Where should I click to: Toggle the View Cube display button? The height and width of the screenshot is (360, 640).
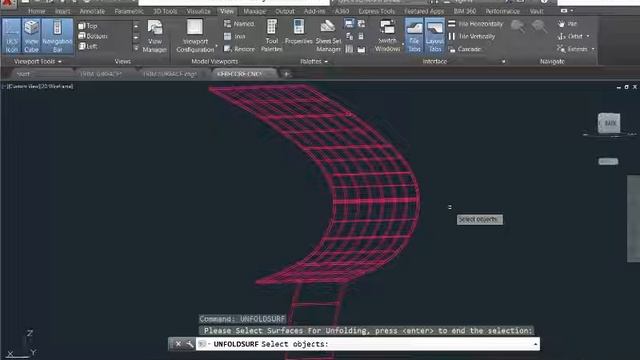click(x=31, y=36)
